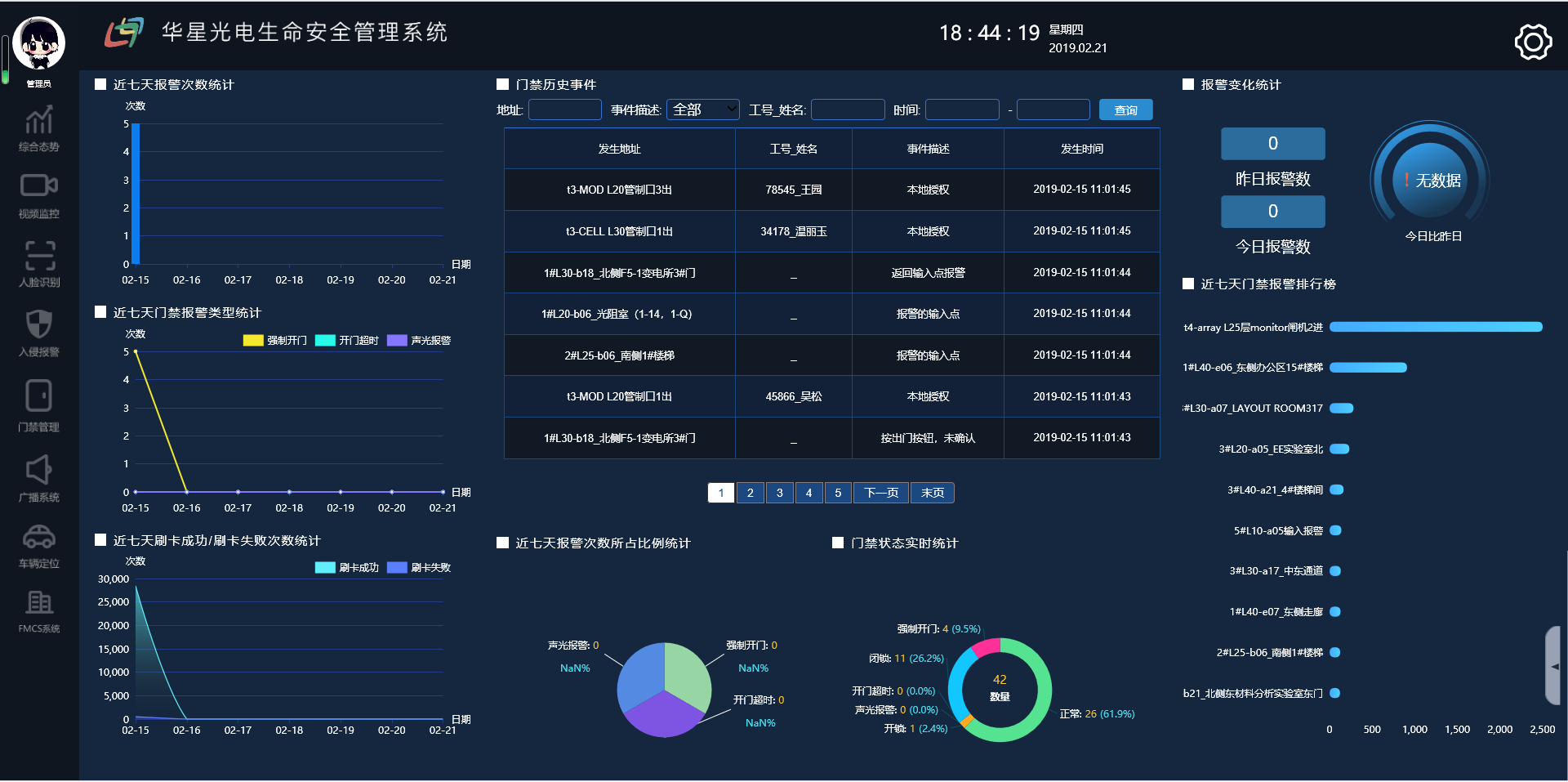The width and height of the screenshot is (1568, 782).
Task: Click the 42 数量 donut center
Action: (1000, 688)
